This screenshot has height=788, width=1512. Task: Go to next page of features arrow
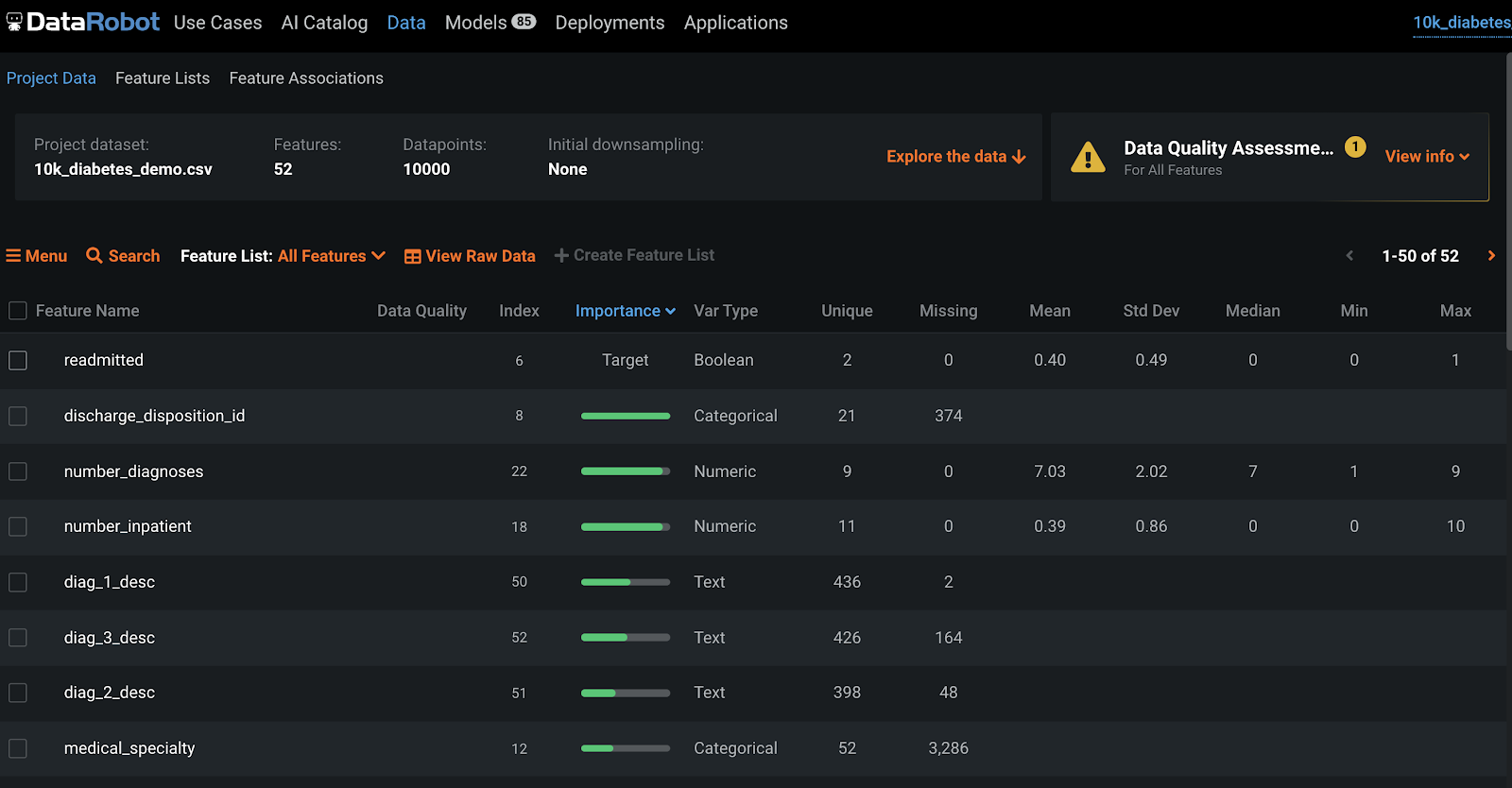(1491, 256)
